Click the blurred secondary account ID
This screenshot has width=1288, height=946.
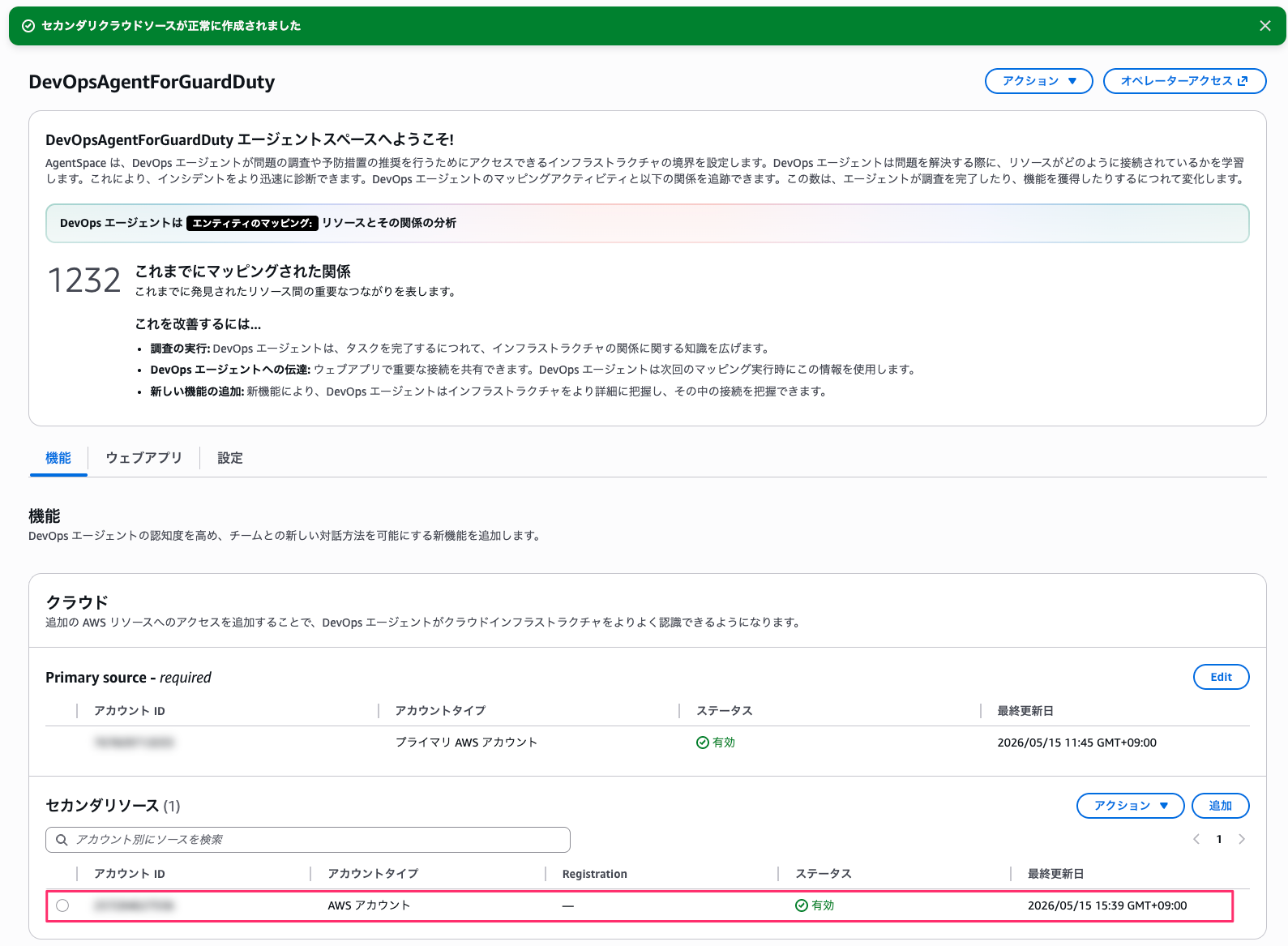[x=134, y=905]
